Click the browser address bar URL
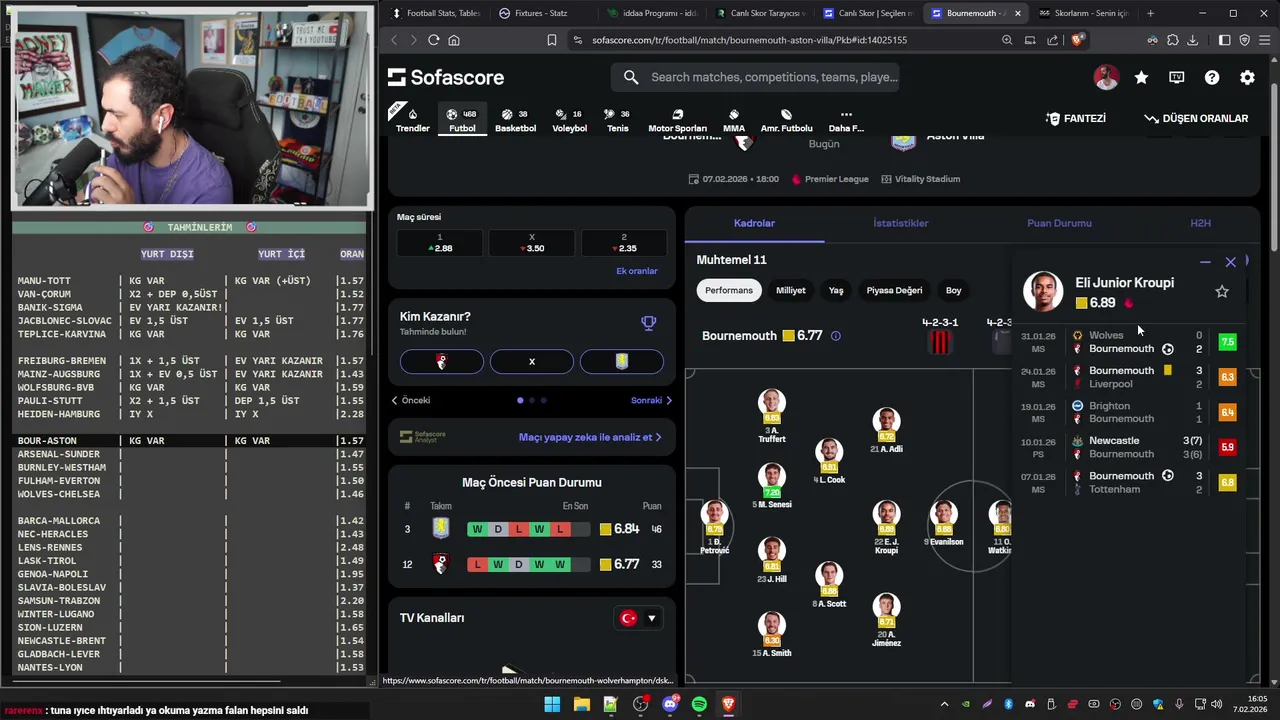Screen dimensions: 1280x720 (x=749, y=40)
